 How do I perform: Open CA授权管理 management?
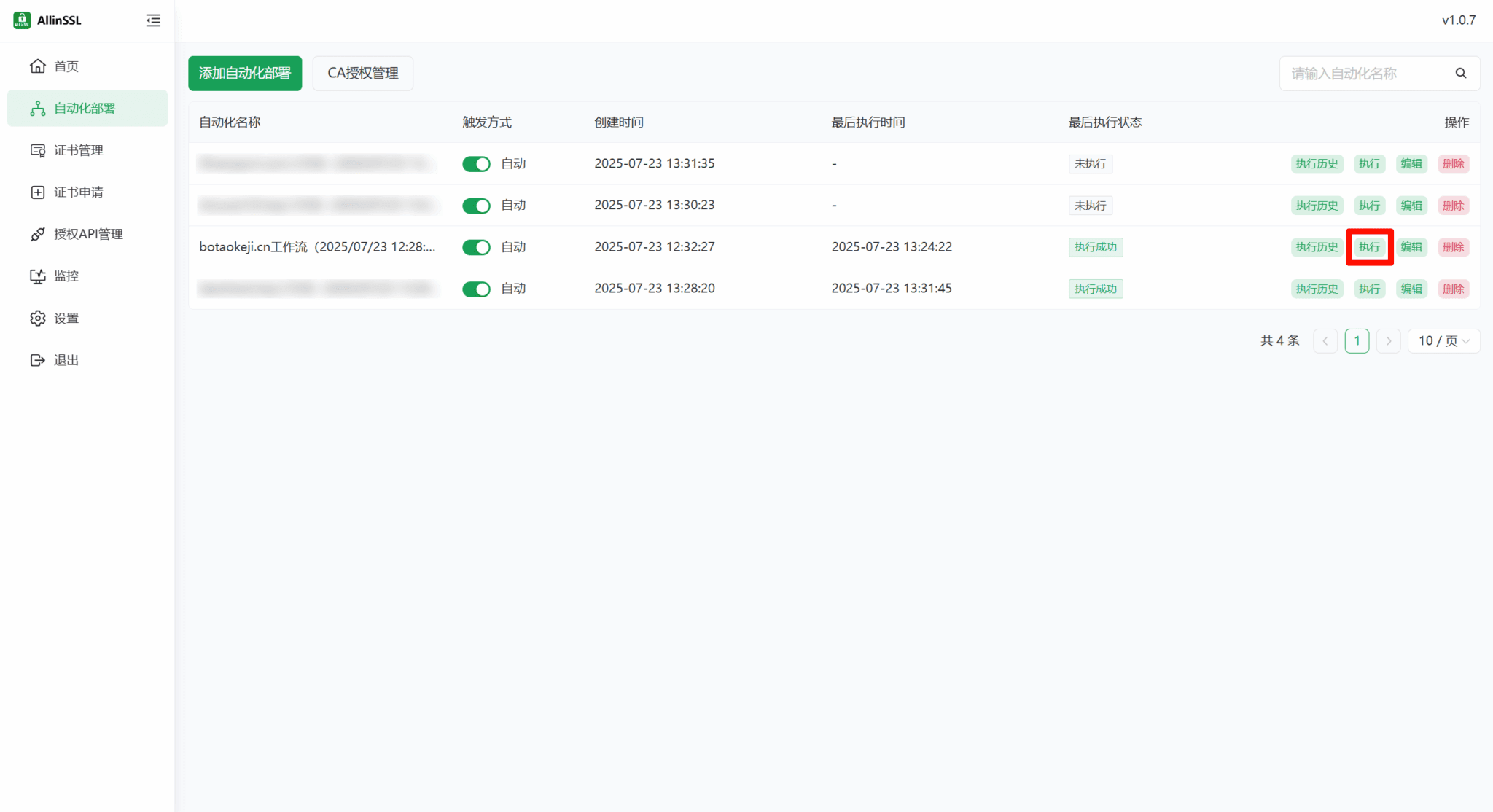362,73
